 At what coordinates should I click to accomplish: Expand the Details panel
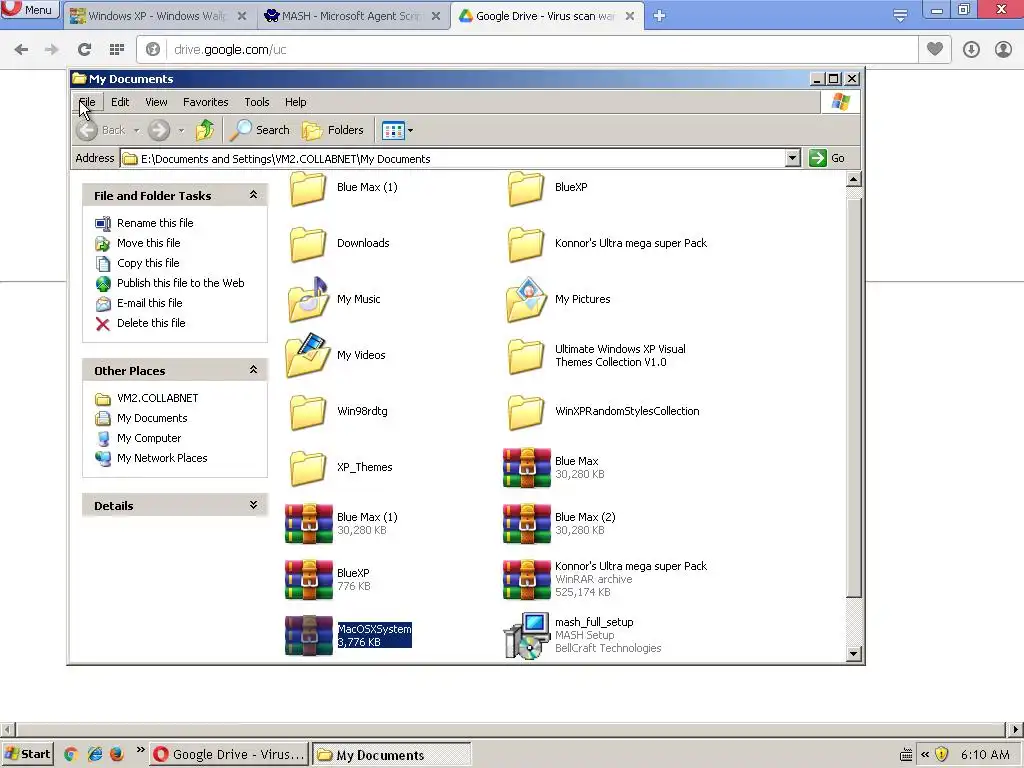[253, 505]
